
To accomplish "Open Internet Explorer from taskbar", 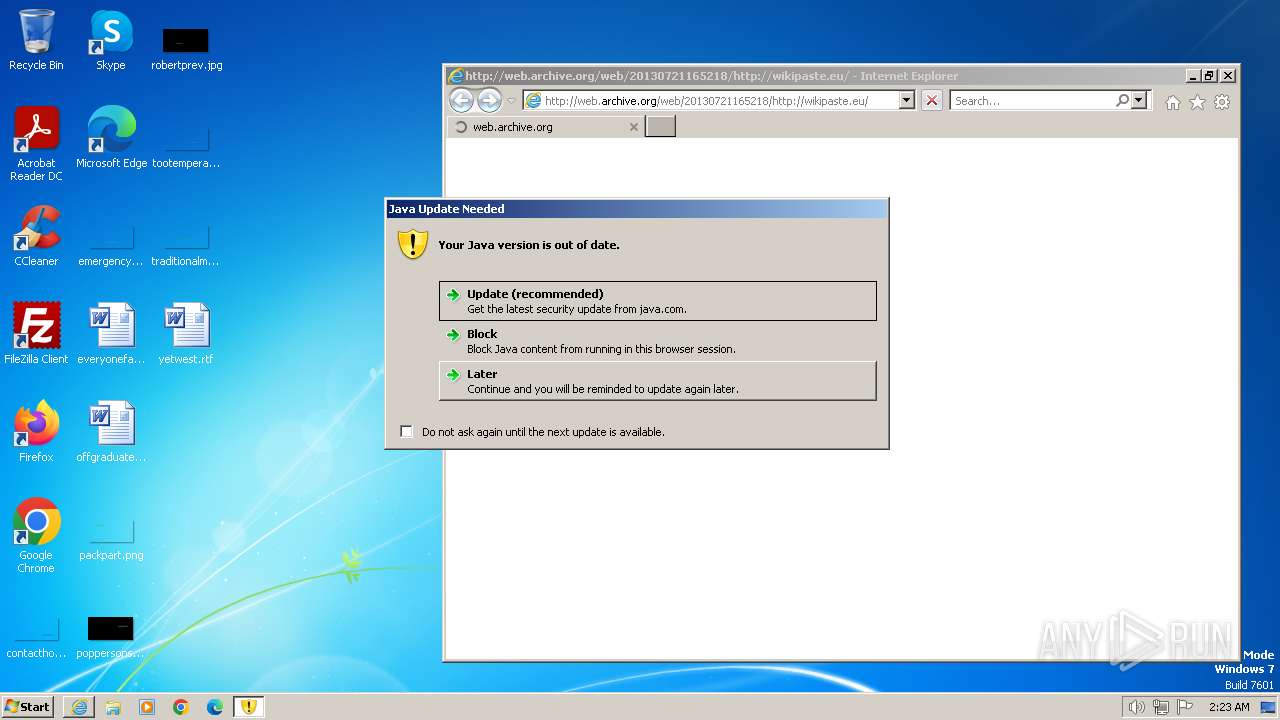I will tap(79, 707).
